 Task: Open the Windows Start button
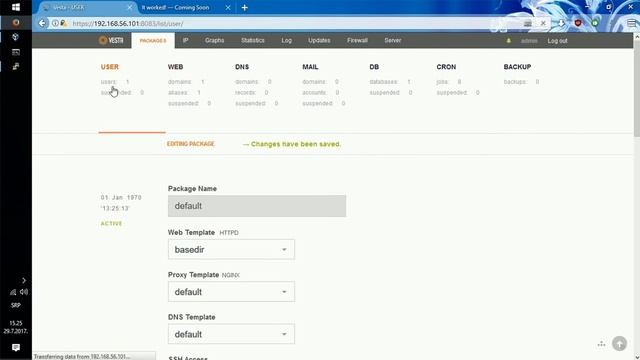click(x=16, y=7)
